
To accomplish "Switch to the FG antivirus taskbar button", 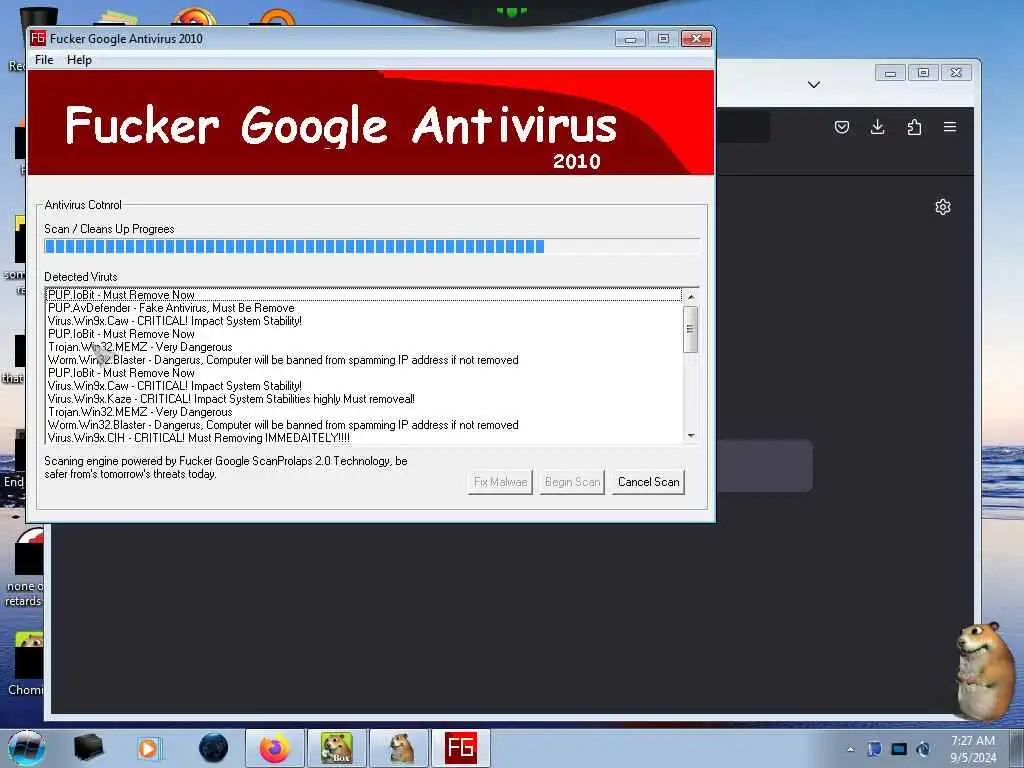I will coord(461,748).
